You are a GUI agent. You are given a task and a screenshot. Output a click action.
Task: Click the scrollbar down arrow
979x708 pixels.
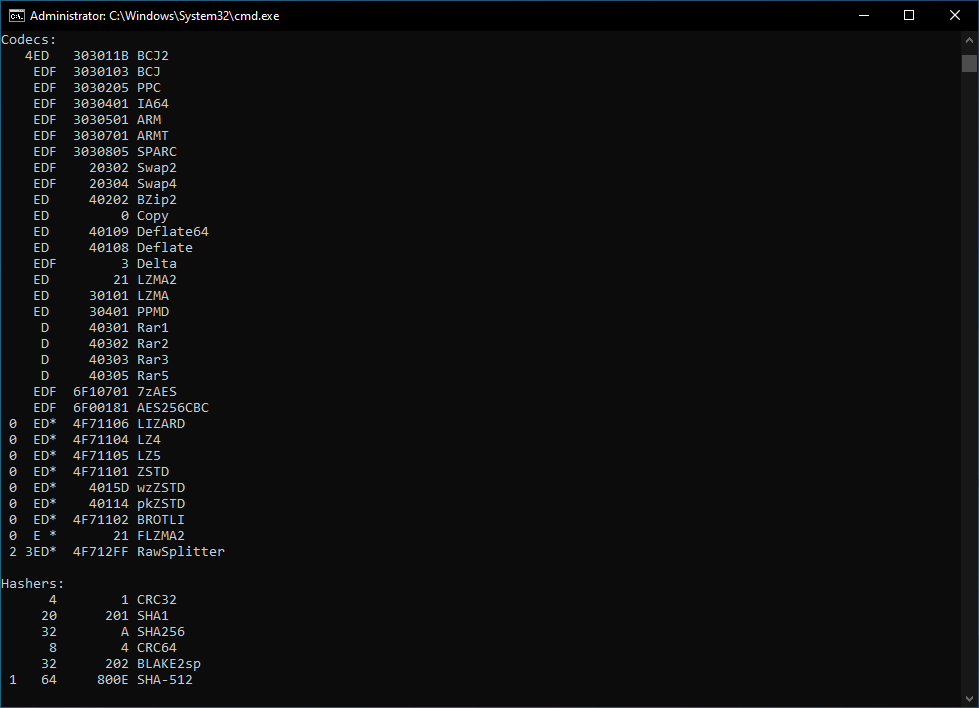(970, 699)
